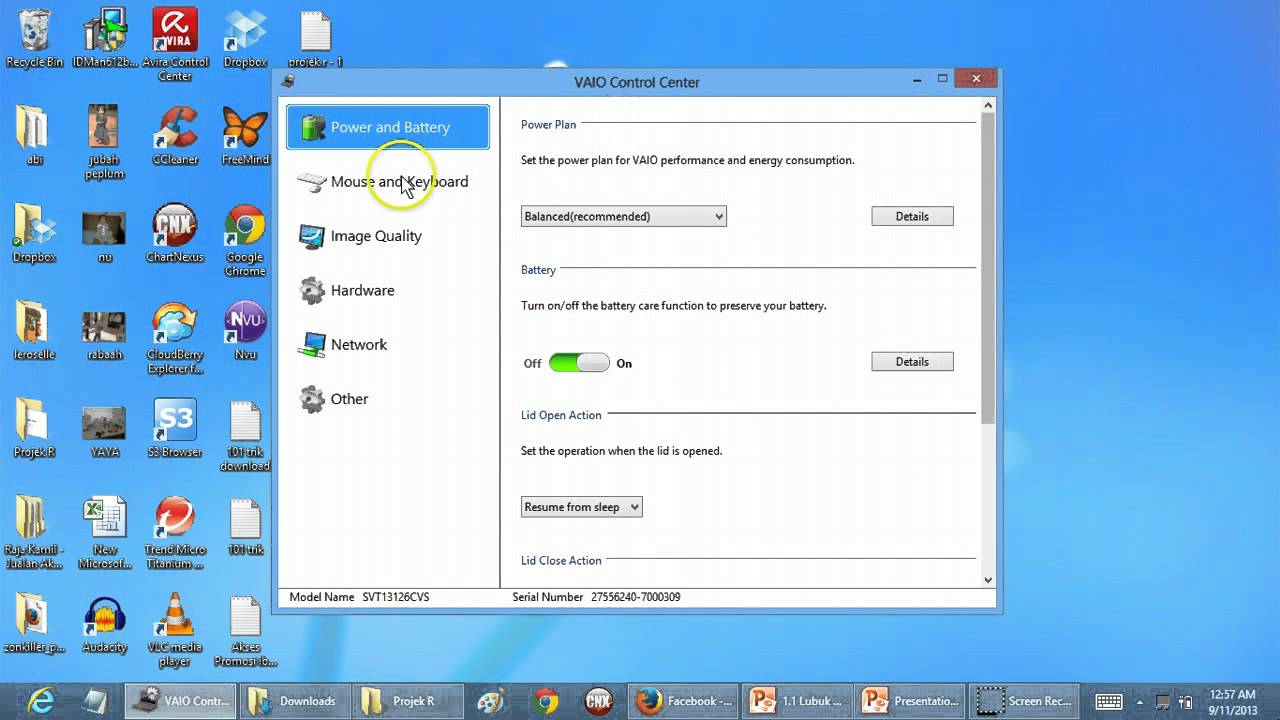Viewport: 1280px width, 720px height.
Task: Click Details button for Power Plan
Action: point(912,216)
